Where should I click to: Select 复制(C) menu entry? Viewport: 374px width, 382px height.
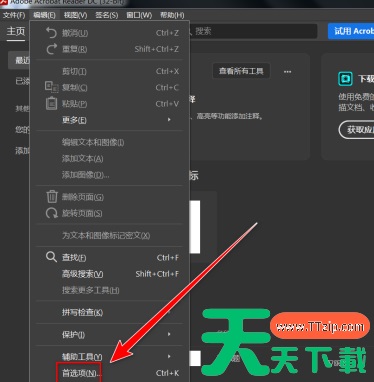pos(109,88)
